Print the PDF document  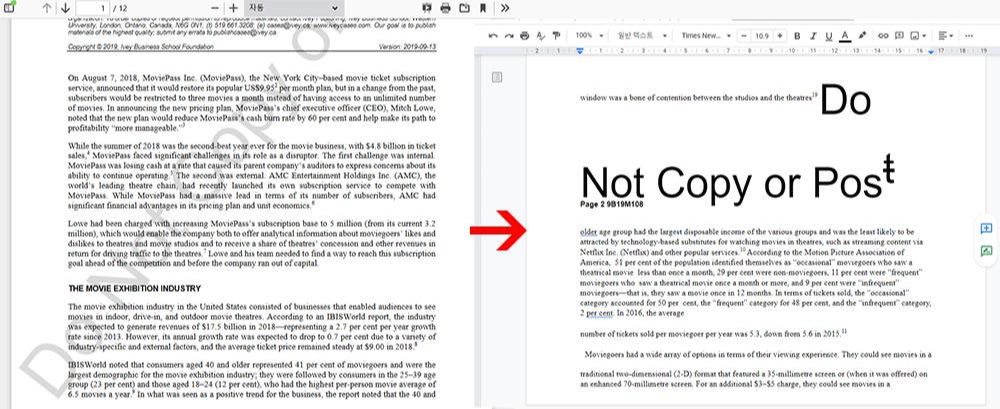445,8
